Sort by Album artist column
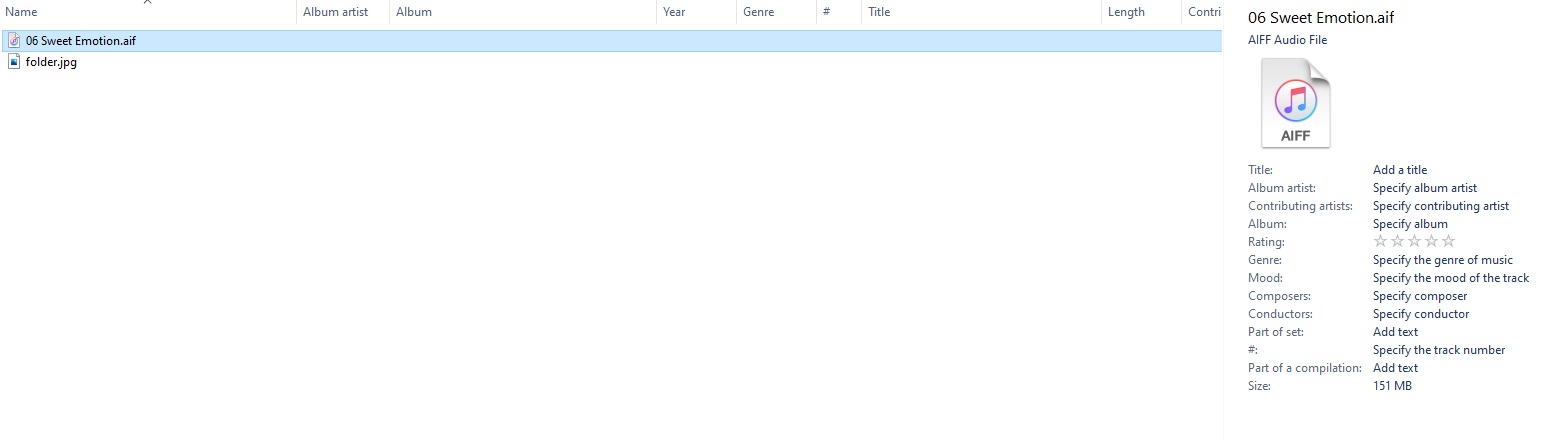The image size is (1560, 441). click(335, 12)
